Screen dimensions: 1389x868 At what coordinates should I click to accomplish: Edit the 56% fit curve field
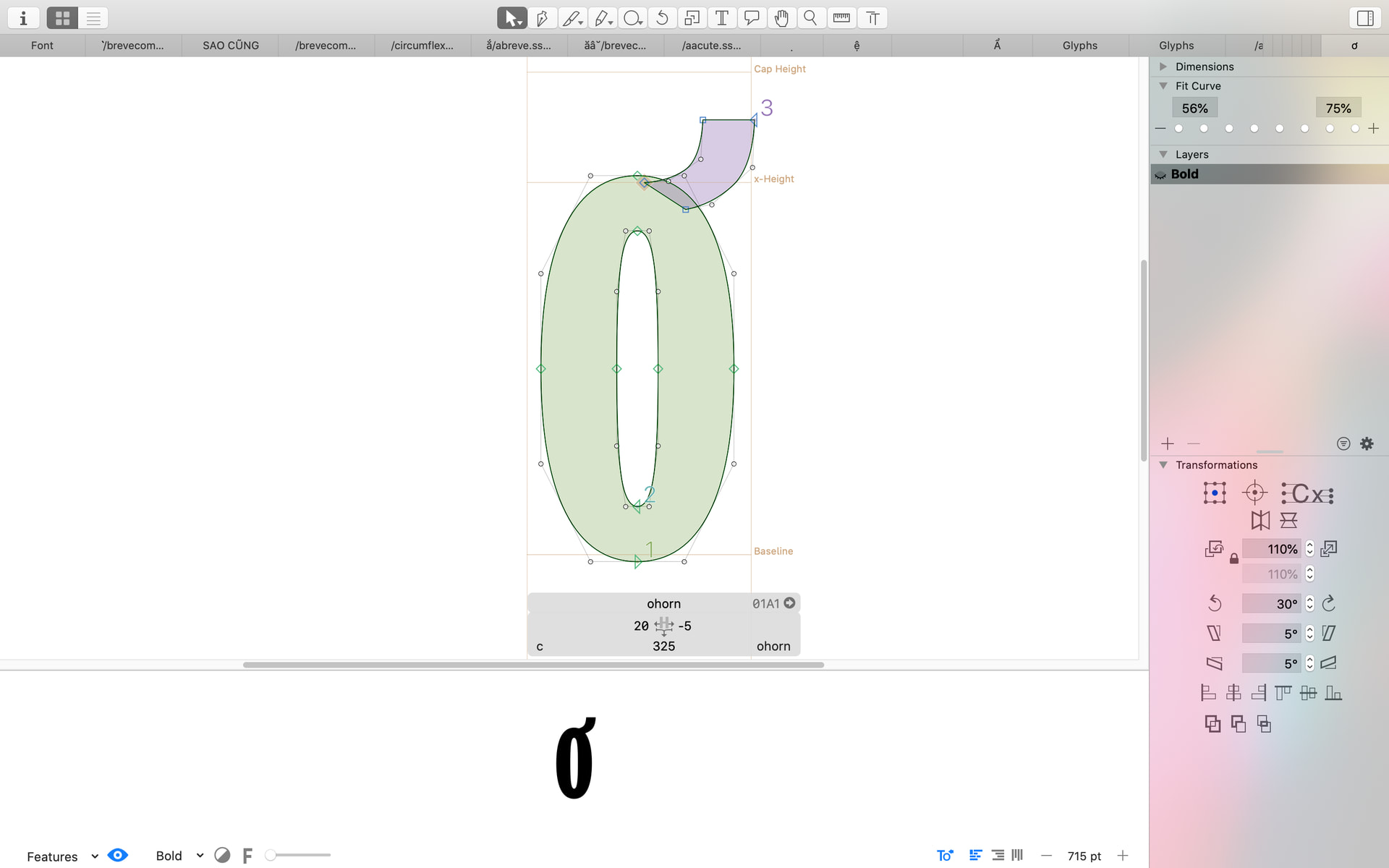point(1194,109)
